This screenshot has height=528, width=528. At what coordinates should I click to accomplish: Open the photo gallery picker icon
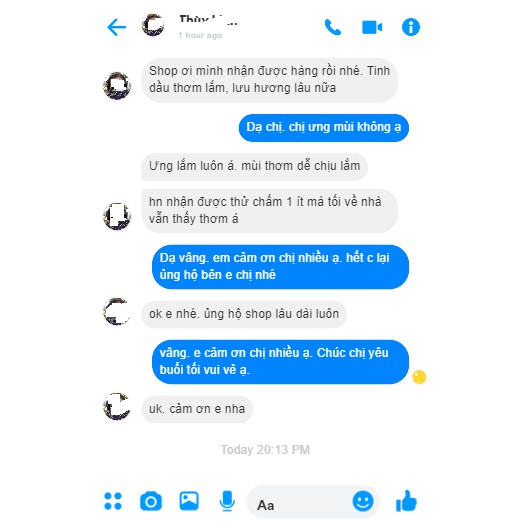(189, 501)
